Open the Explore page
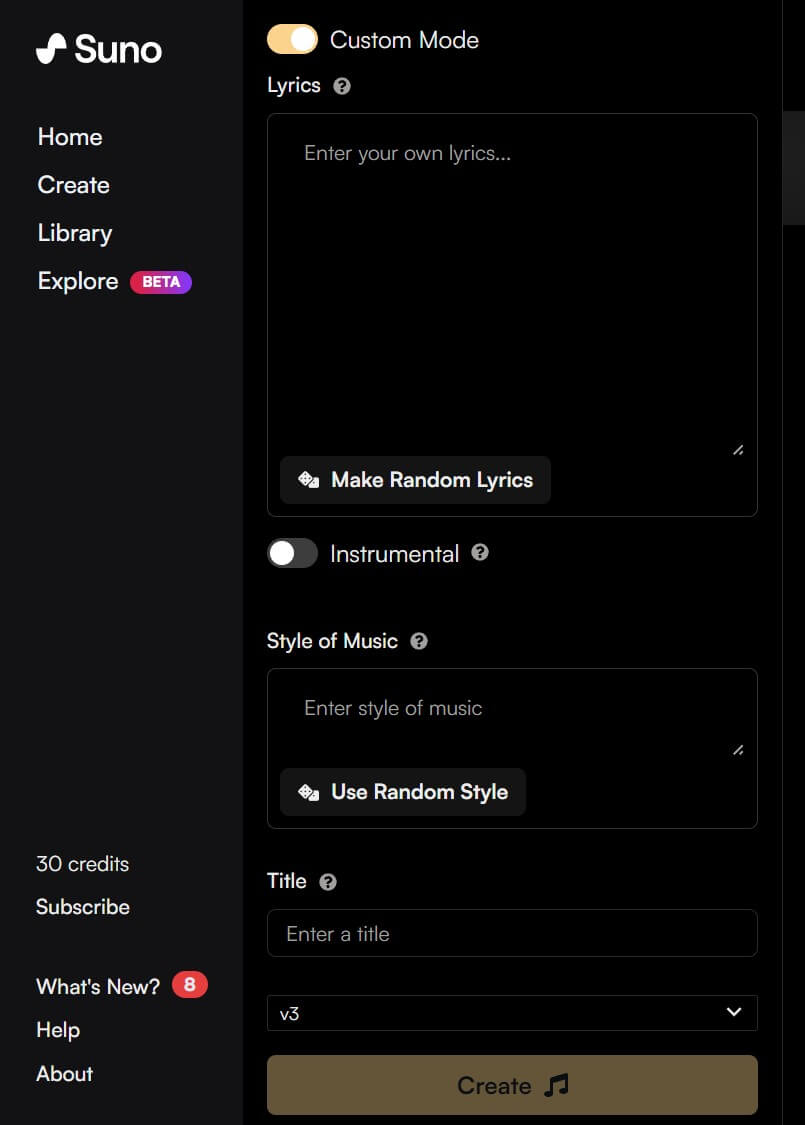This screenshot has height=1125, width=805. (78, 281)
